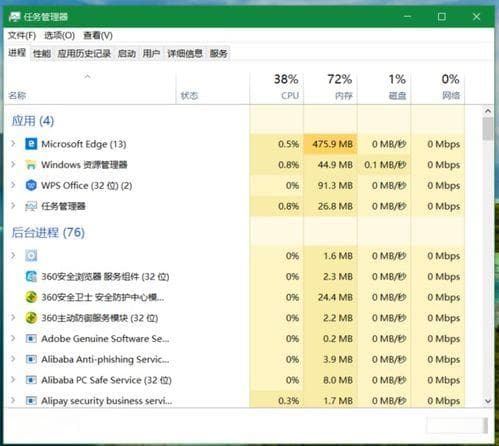Click the process list scroll down arrow

(488, 401)
